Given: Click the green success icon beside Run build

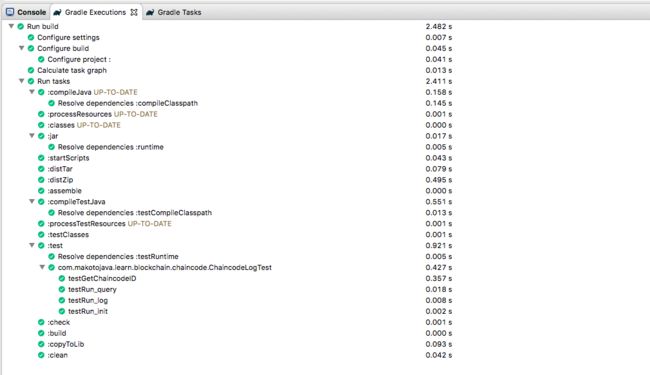Looking at the screenshot, I should pyautogui.click(x=21, y=26).
